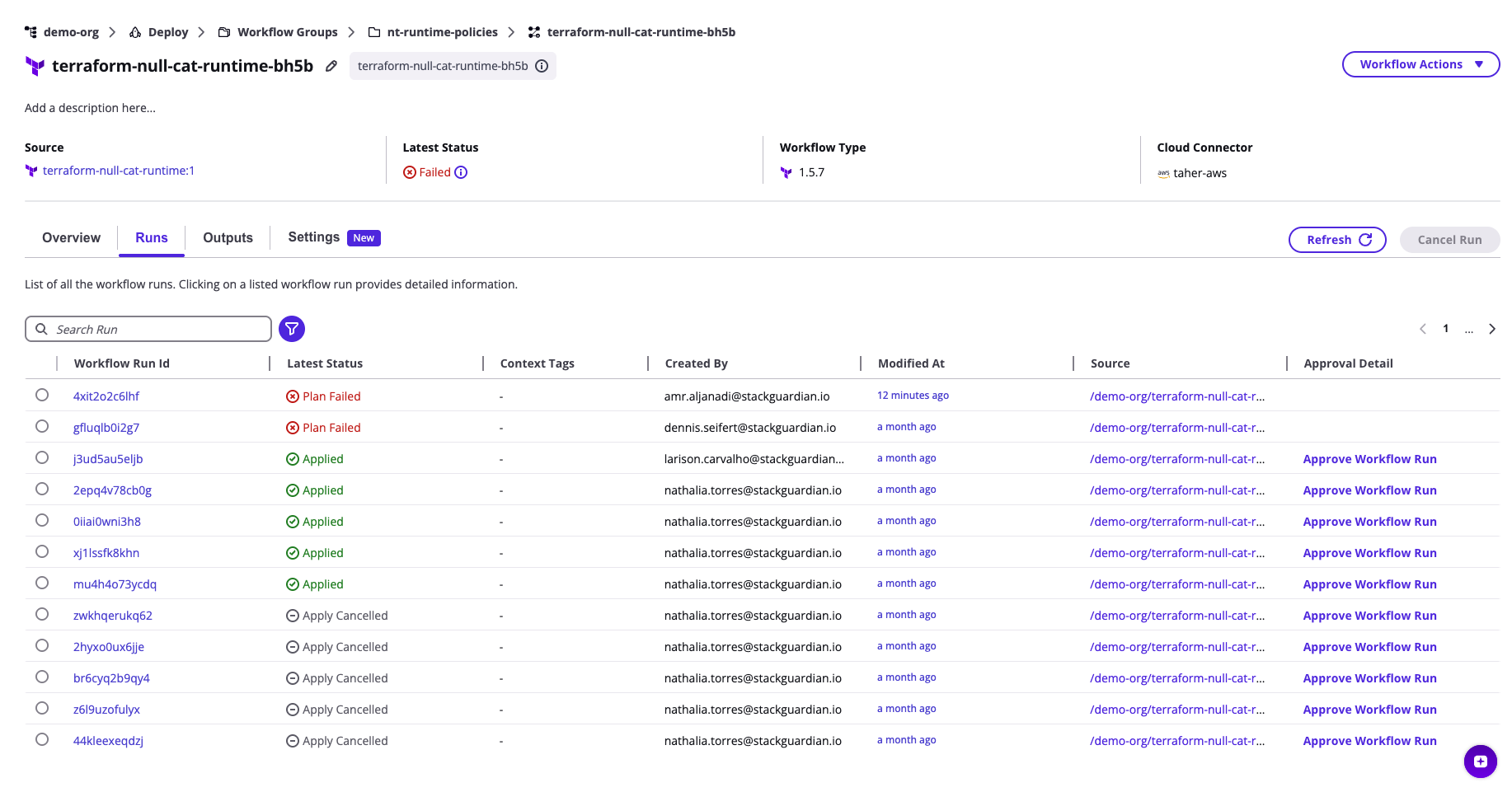
Task: Open the Settings tab
Action: pyautogui.click(x=314, y=237)
